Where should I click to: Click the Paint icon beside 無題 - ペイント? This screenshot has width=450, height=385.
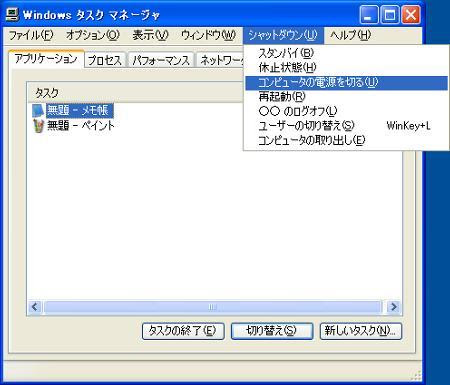38,126
